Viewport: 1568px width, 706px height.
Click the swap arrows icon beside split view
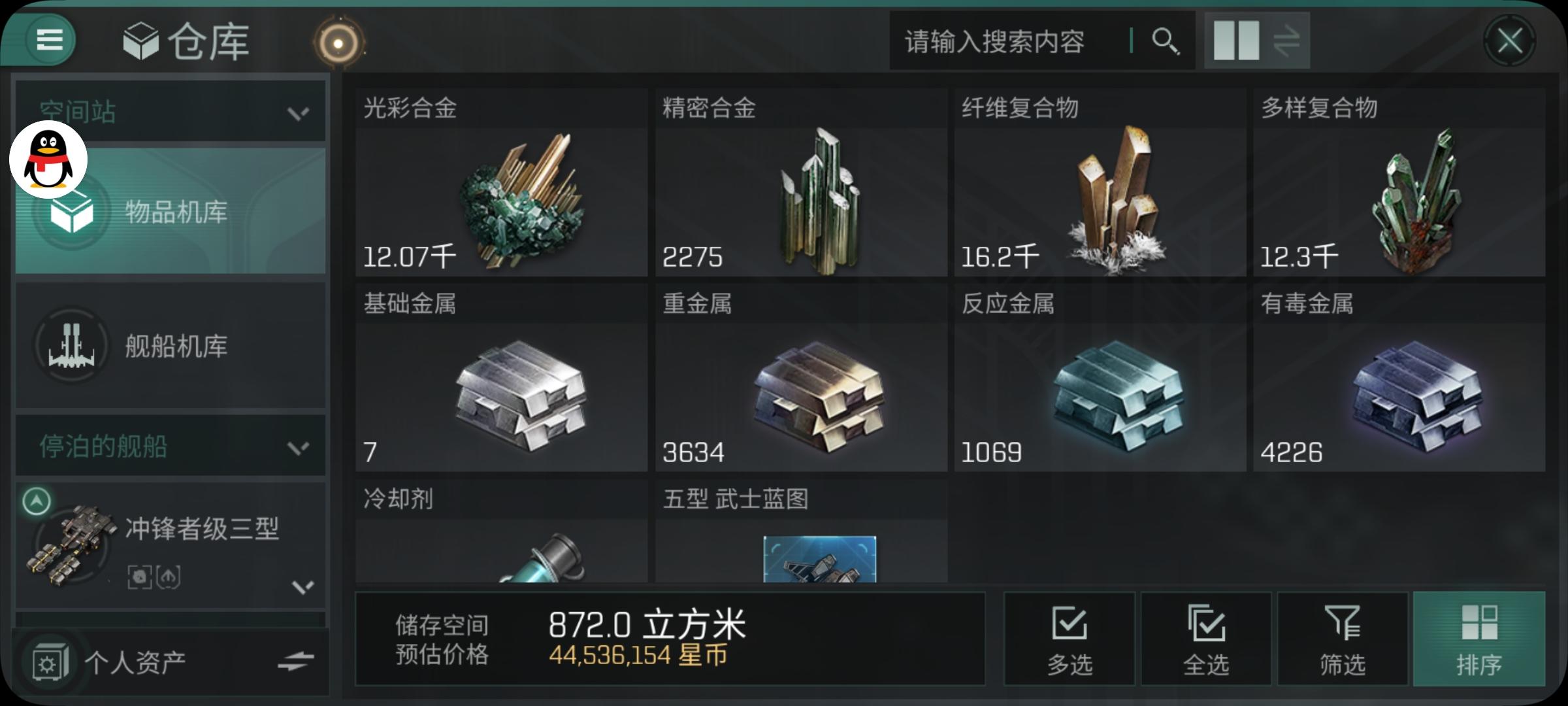coord(1286,41)
